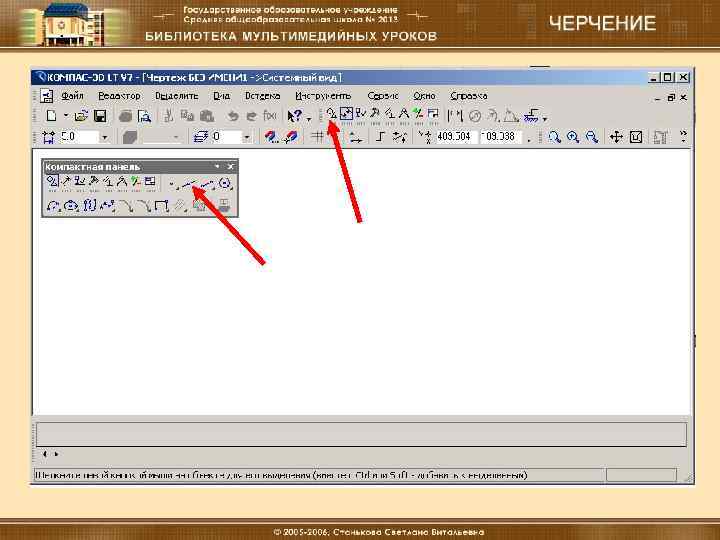
Task: Open Компактная панель options dropdown arrow
Action: [x=217, y=166]
